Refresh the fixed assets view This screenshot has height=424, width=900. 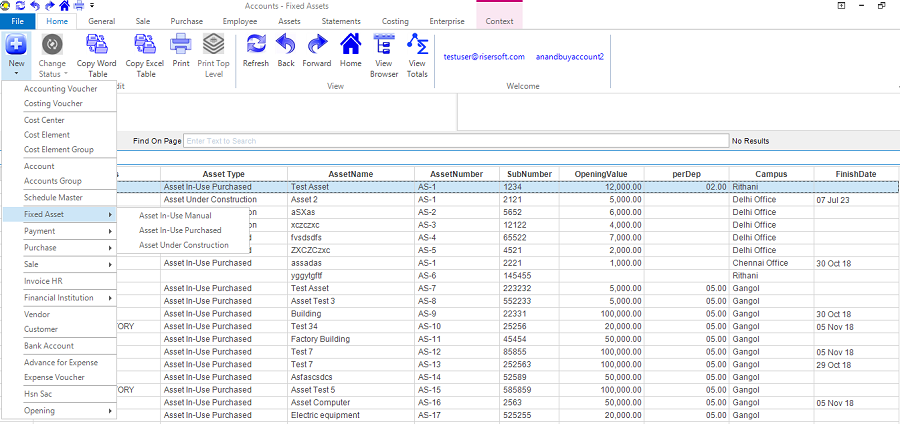pos(256,50)
